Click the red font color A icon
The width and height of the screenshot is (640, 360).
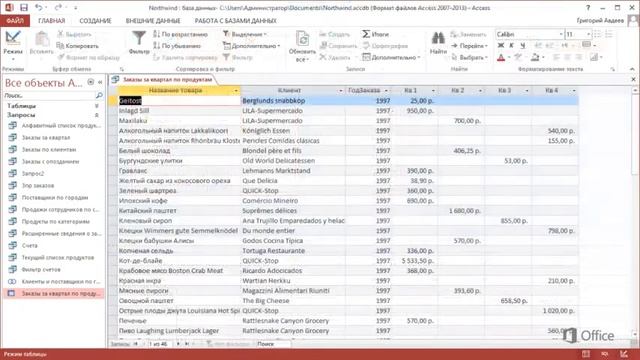(501, 58)
